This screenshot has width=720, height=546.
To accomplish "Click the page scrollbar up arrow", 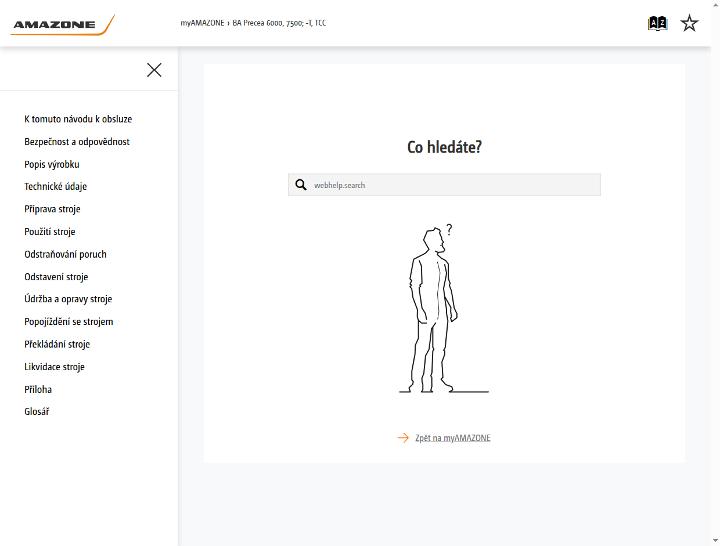I will pyautogui.click(x=715, y=4).
